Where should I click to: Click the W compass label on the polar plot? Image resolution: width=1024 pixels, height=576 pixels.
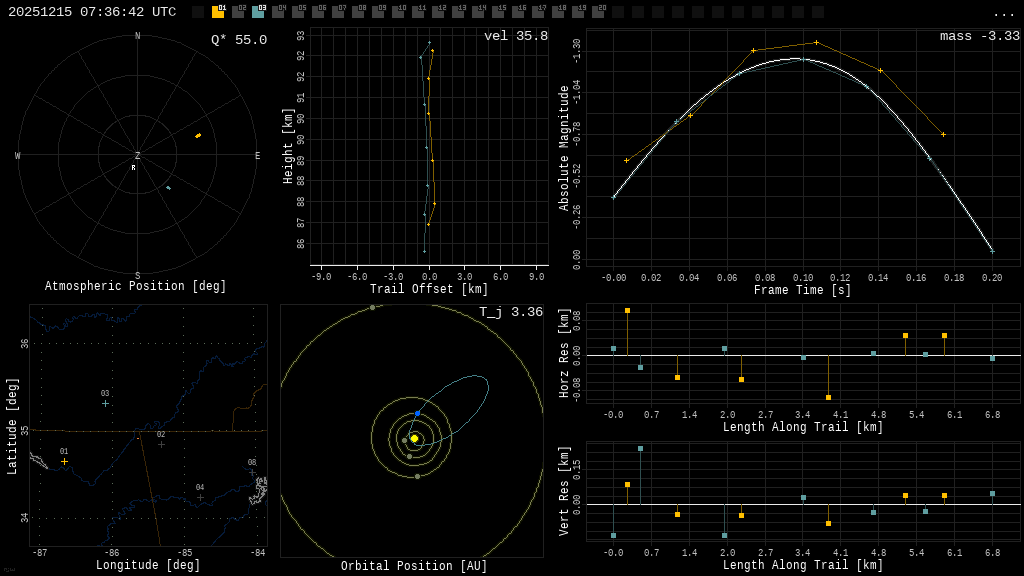pos(18,155)
